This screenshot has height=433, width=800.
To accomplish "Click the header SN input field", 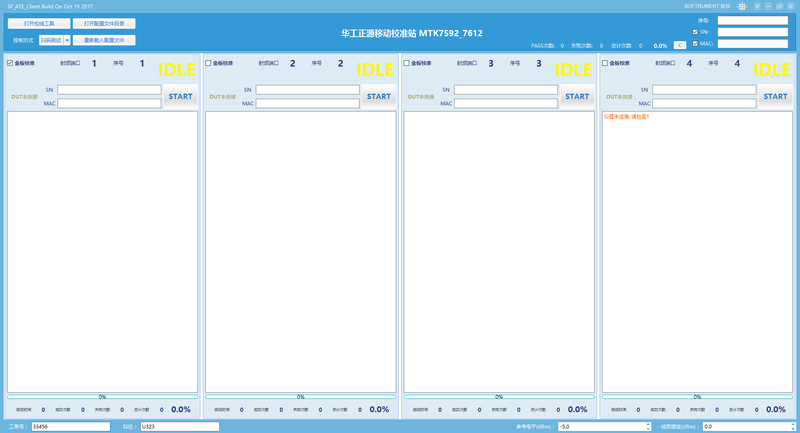I will pyautogui.click(x=753, y=32).
